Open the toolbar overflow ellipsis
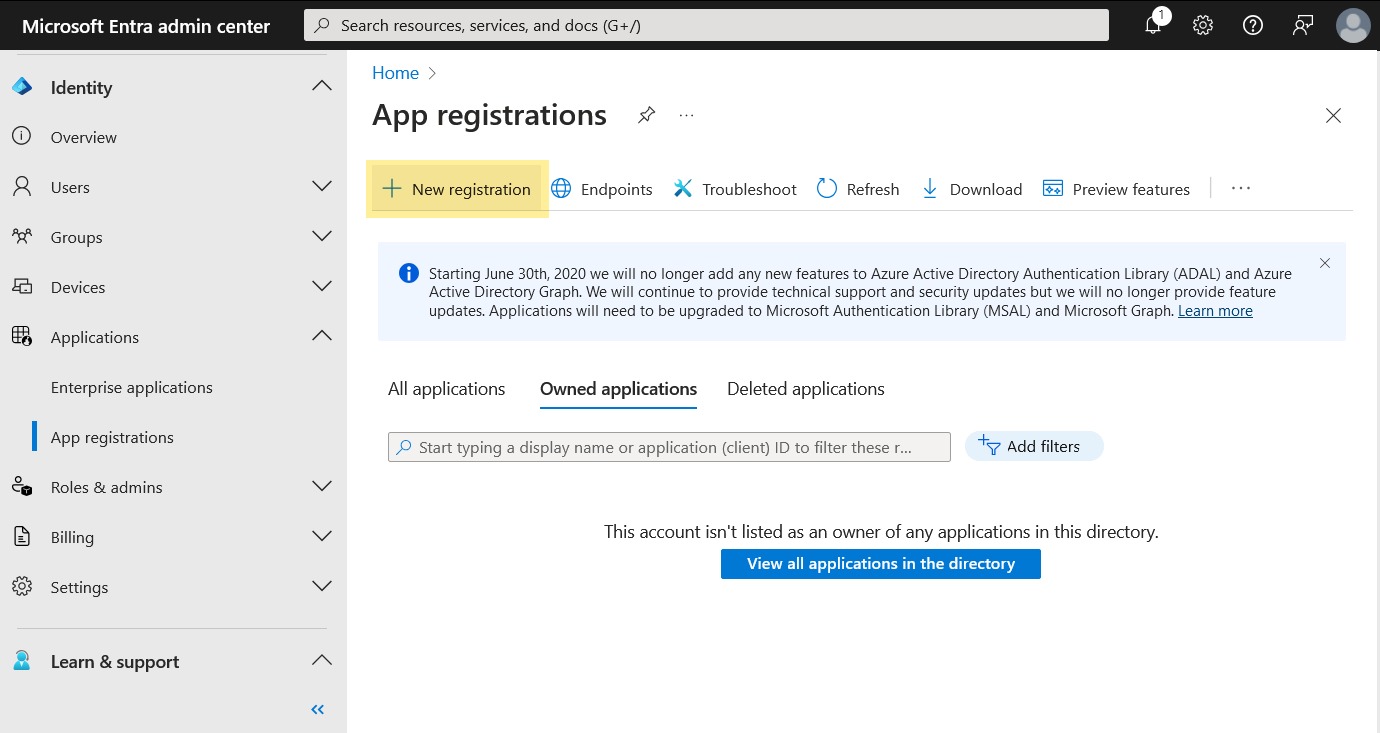 click(1241, 188)
